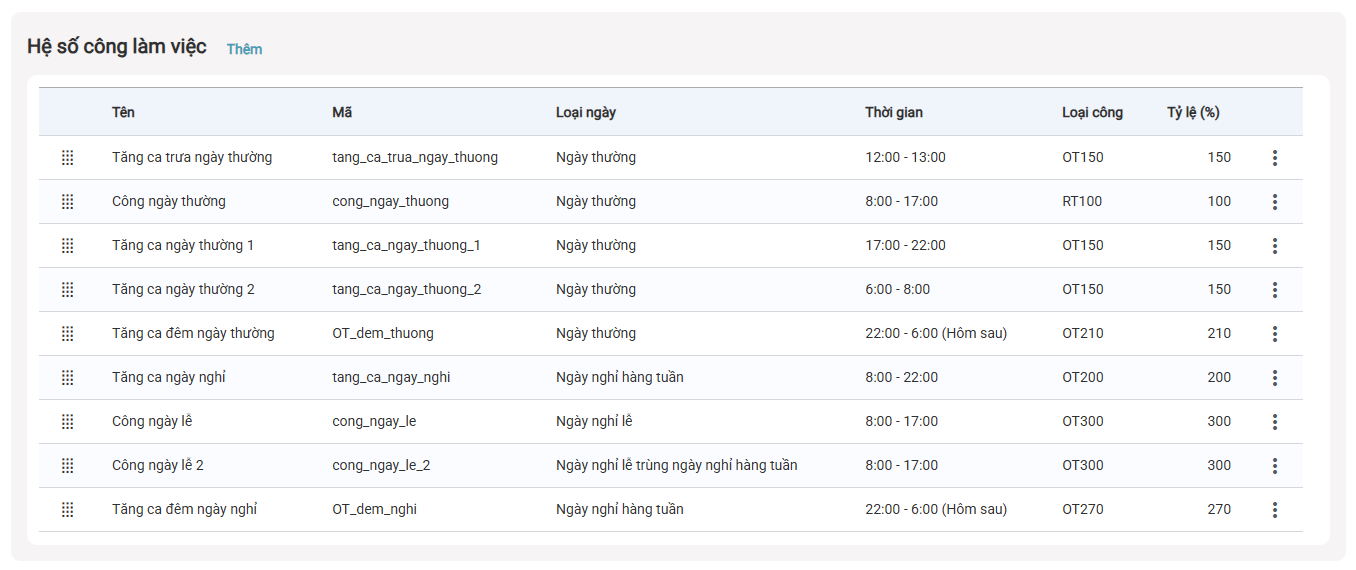
Task: Click the 100 percent rate value
Action: click(x=1219, y=201)
